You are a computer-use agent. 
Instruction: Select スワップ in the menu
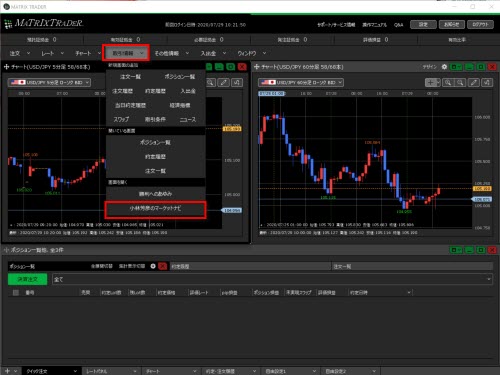tap(121, 119)
